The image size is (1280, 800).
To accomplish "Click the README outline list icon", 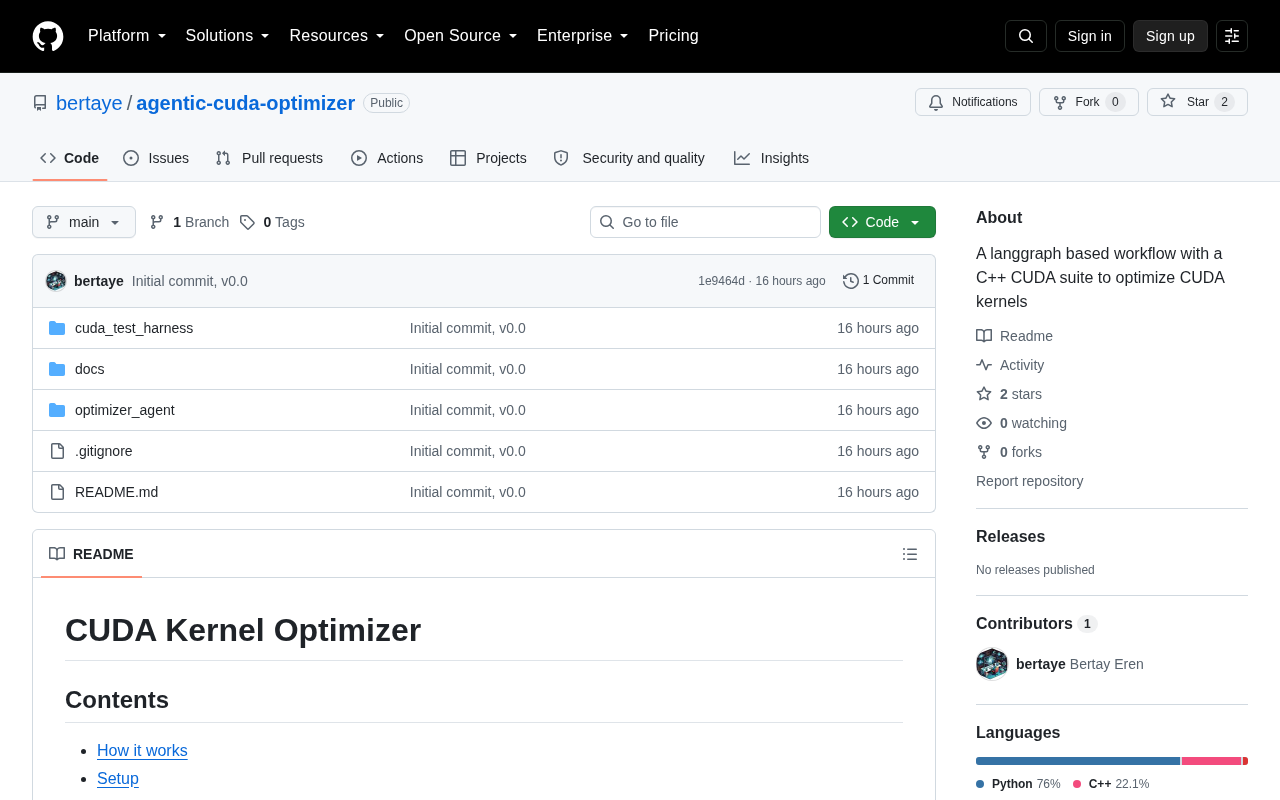I will click(x=910, y=554).
